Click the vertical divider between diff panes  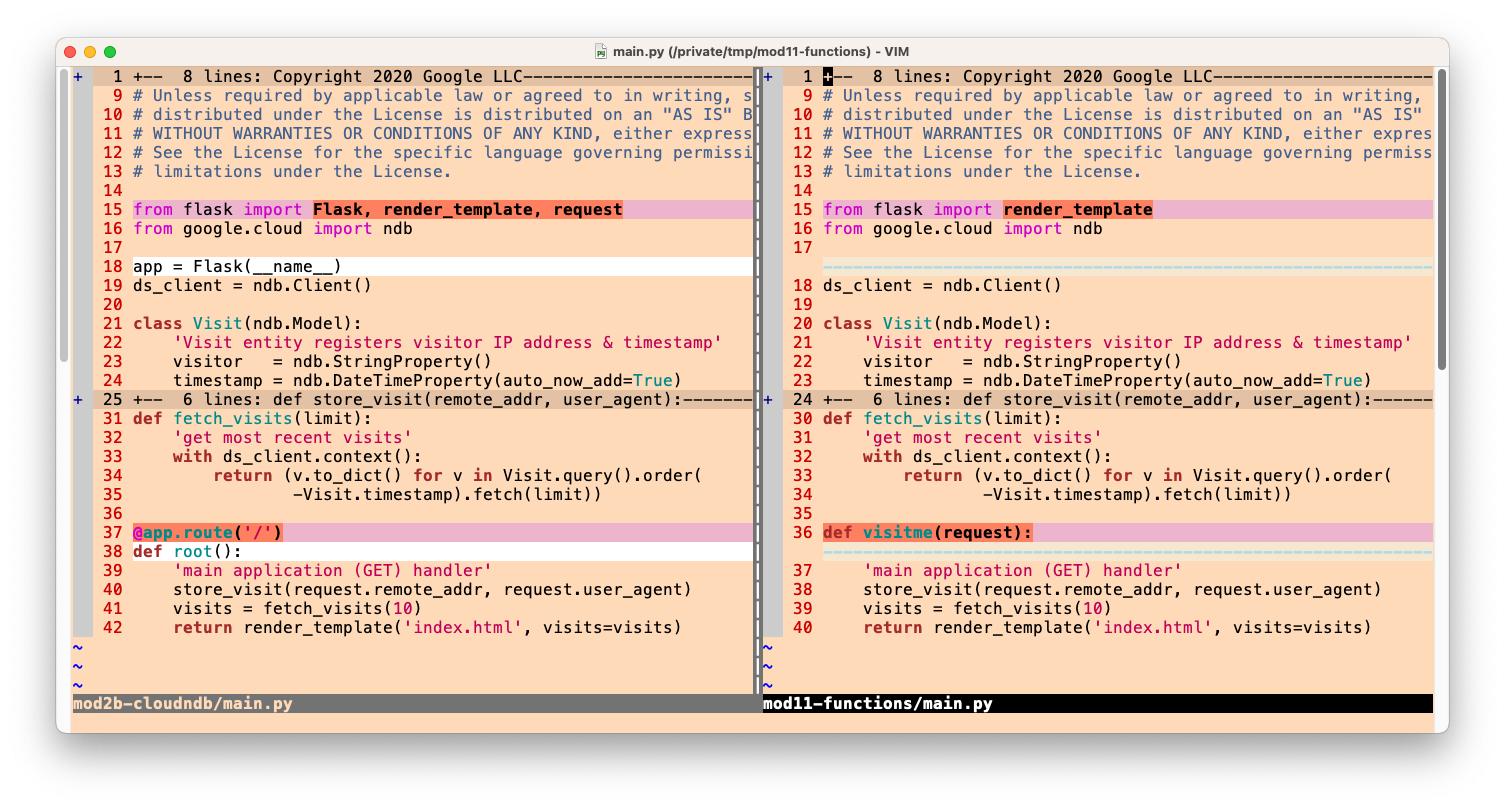757,380
